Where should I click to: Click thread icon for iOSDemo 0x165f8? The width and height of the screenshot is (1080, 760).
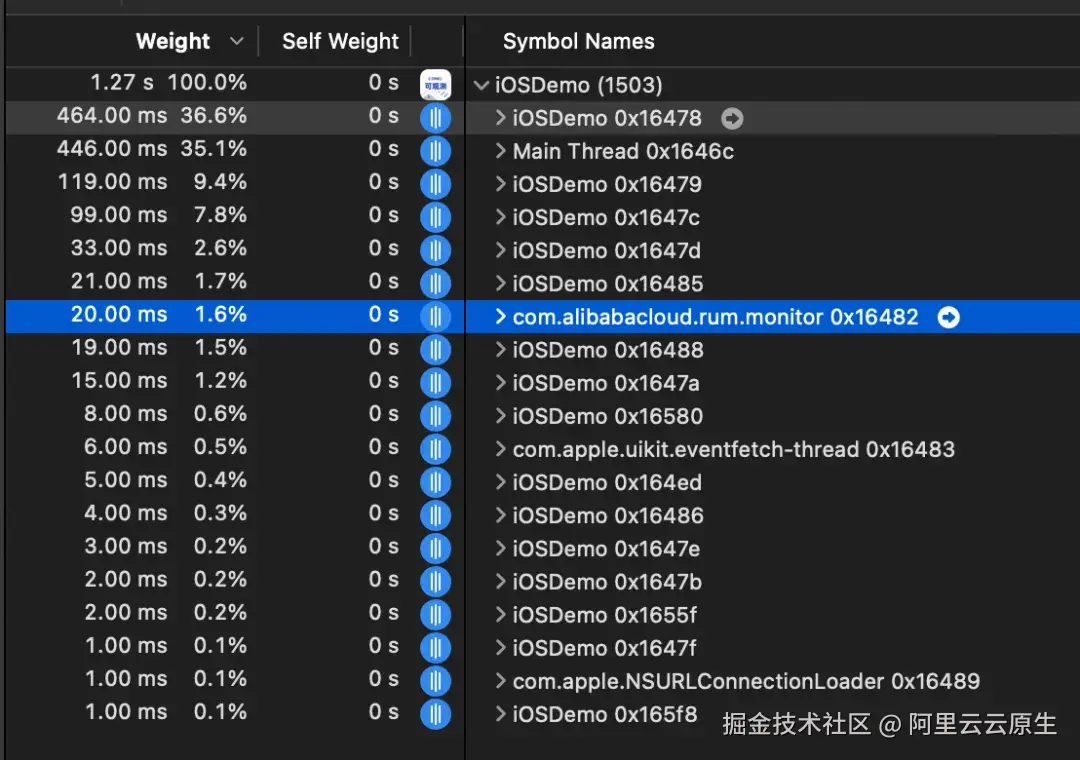click(x=435, y=714)
